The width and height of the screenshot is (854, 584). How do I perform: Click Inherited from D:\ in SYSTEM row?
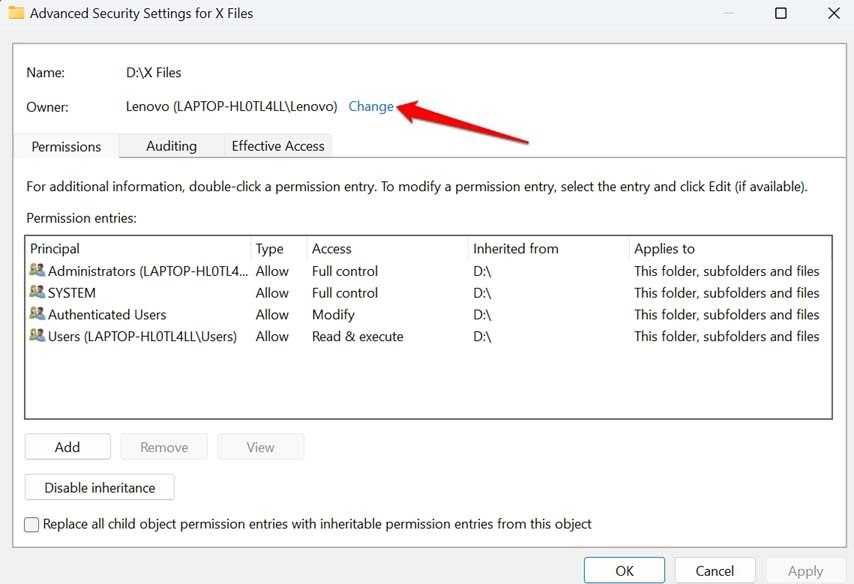482,293
